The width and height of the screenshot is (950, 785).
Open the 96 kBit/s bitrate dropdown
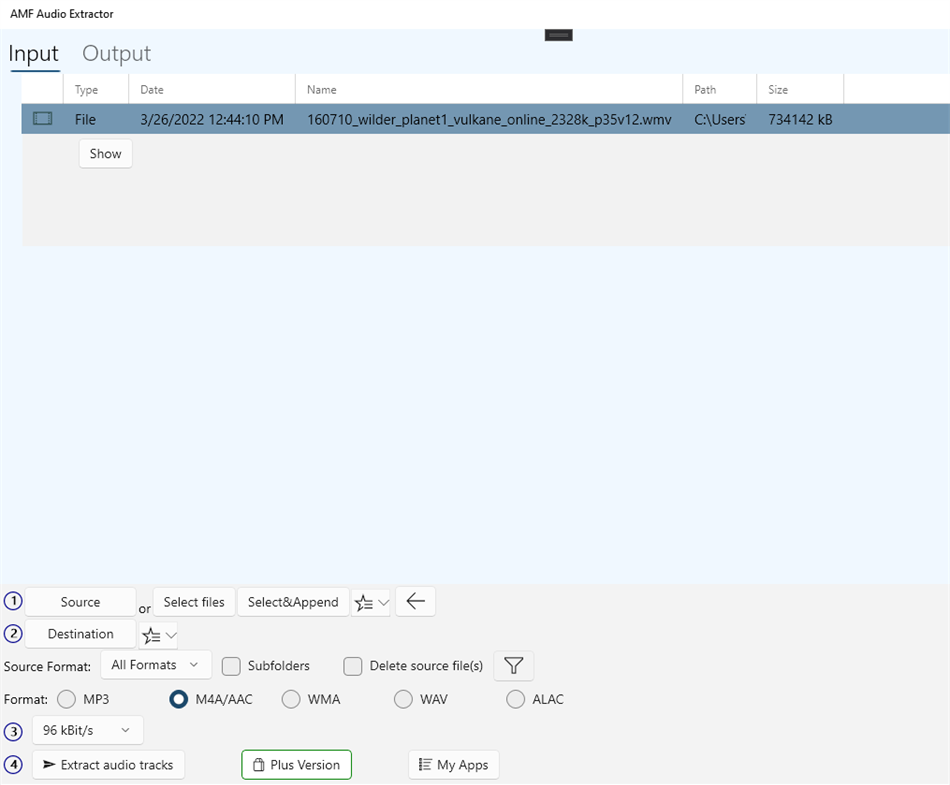point(87,730)
